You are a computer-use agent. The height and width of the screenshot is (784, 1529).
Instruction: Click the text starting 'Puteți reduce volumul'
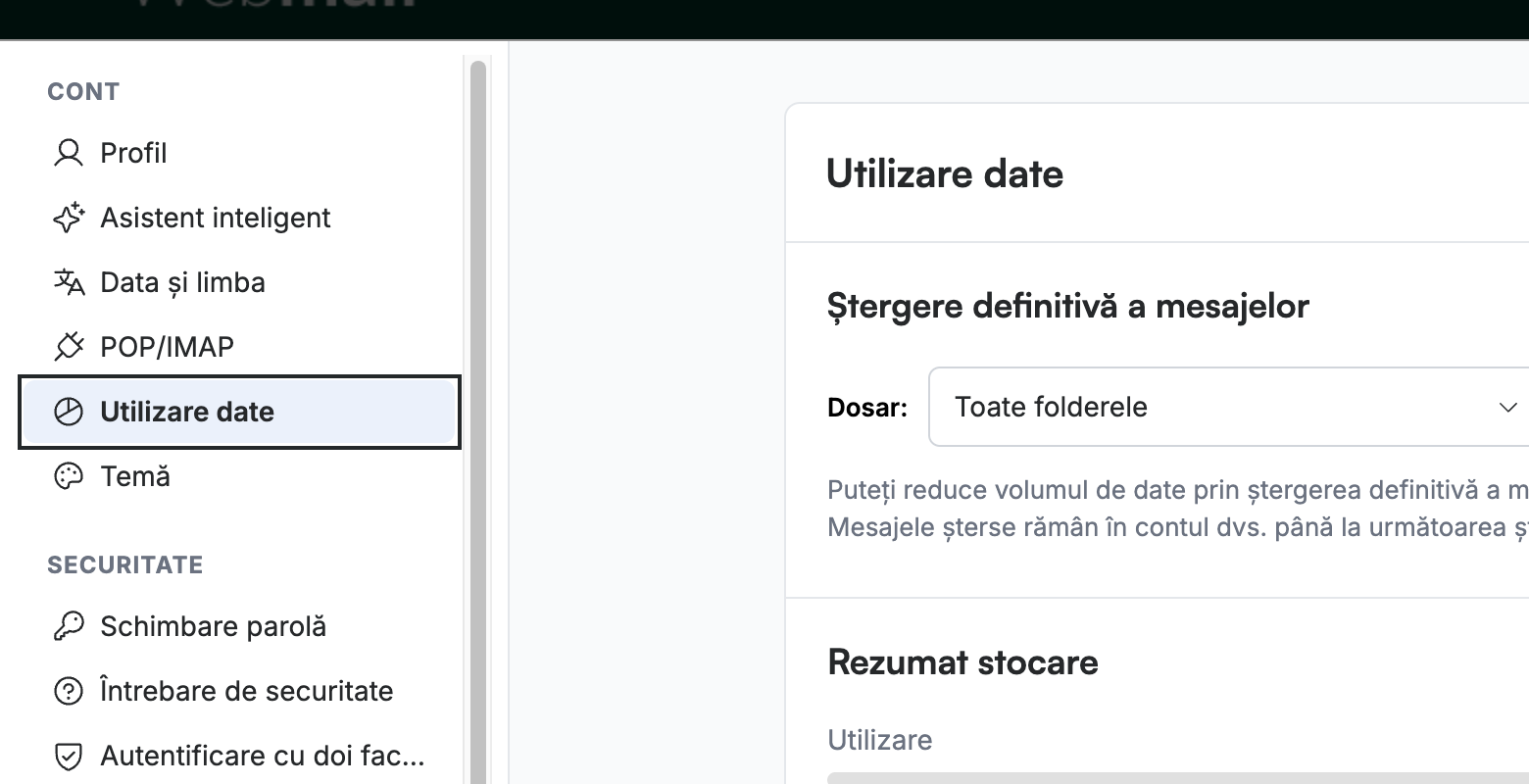(1178, 490)
